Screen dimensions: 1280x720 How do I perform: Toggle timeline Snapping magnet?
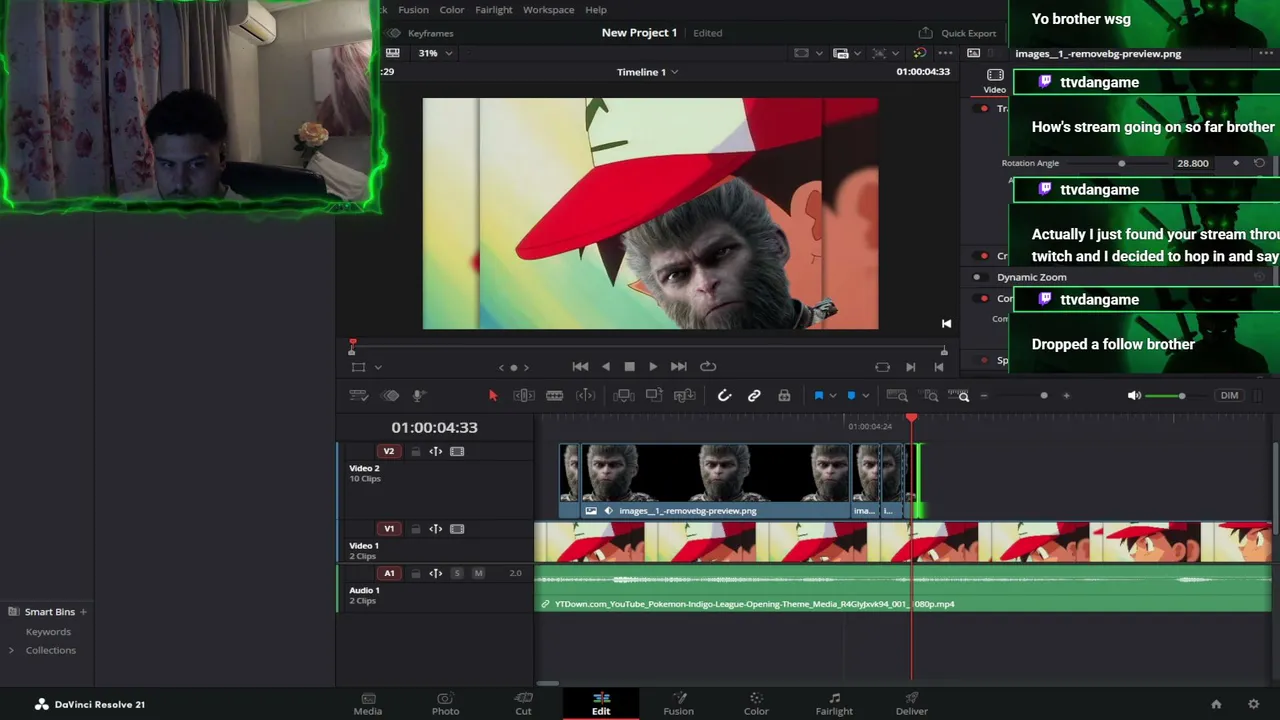tap(724, 396)
